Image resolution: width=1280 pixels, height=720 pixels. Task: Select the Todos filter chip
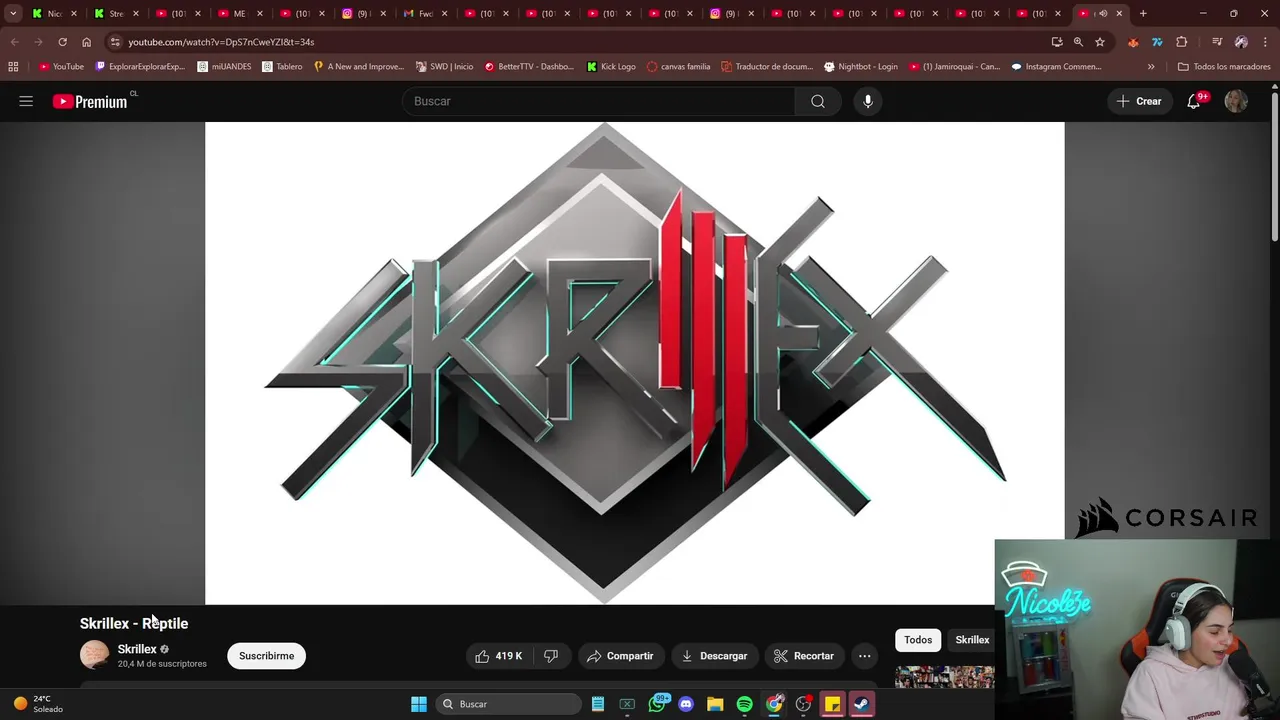pos(918,640)
